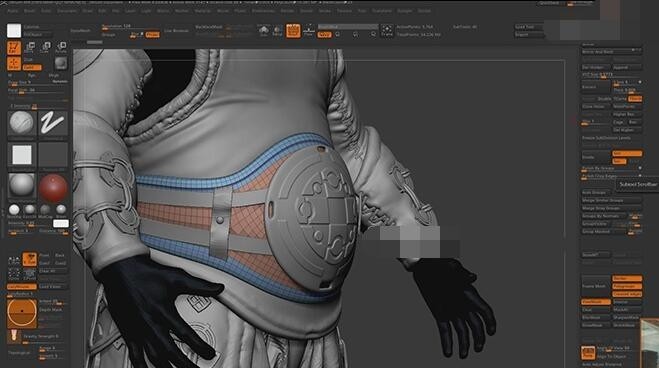
Task: Click the Frame Mesh button
Action: coord(596,286)
